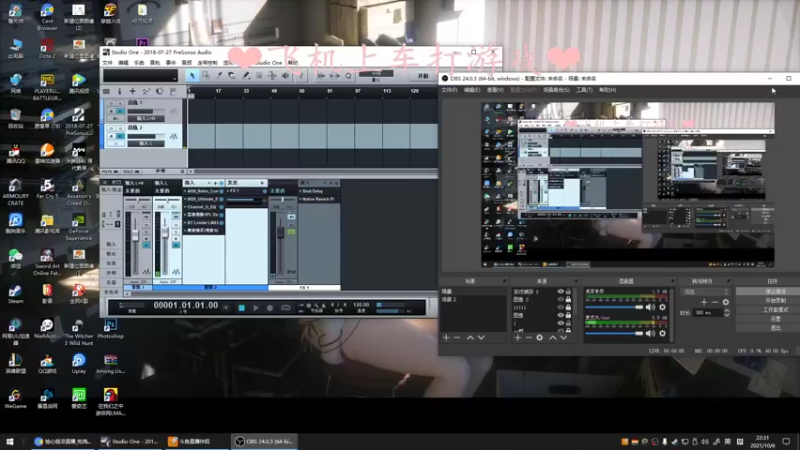Add a transition with plus in OBS

[x=704, y=302]
